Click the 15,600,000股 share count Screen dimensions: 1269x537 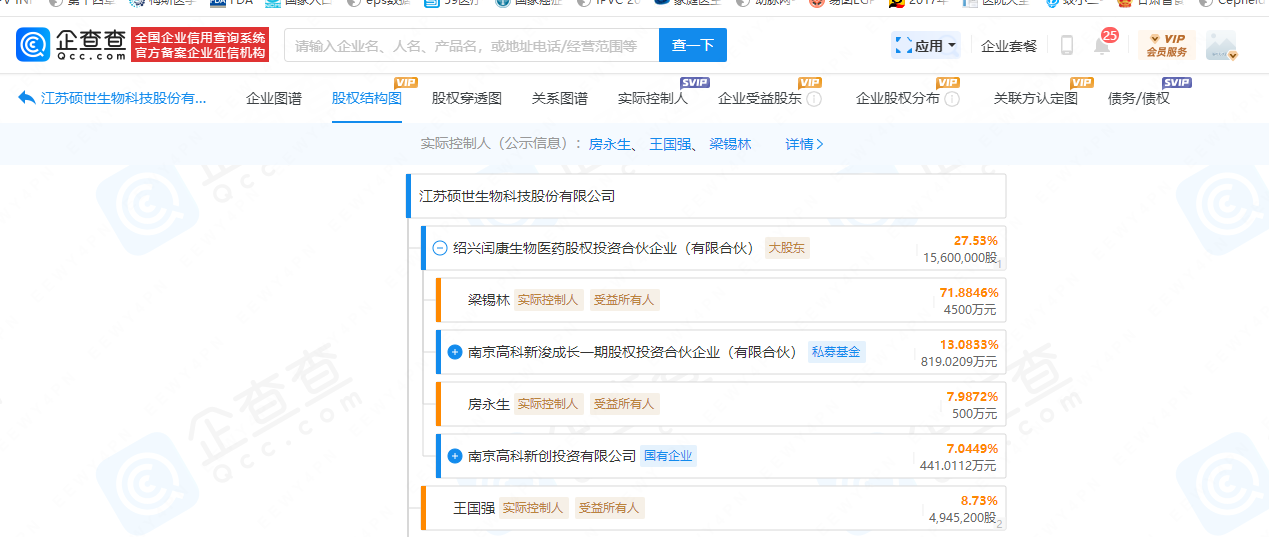pyautogui.click(x=960, y=258)
